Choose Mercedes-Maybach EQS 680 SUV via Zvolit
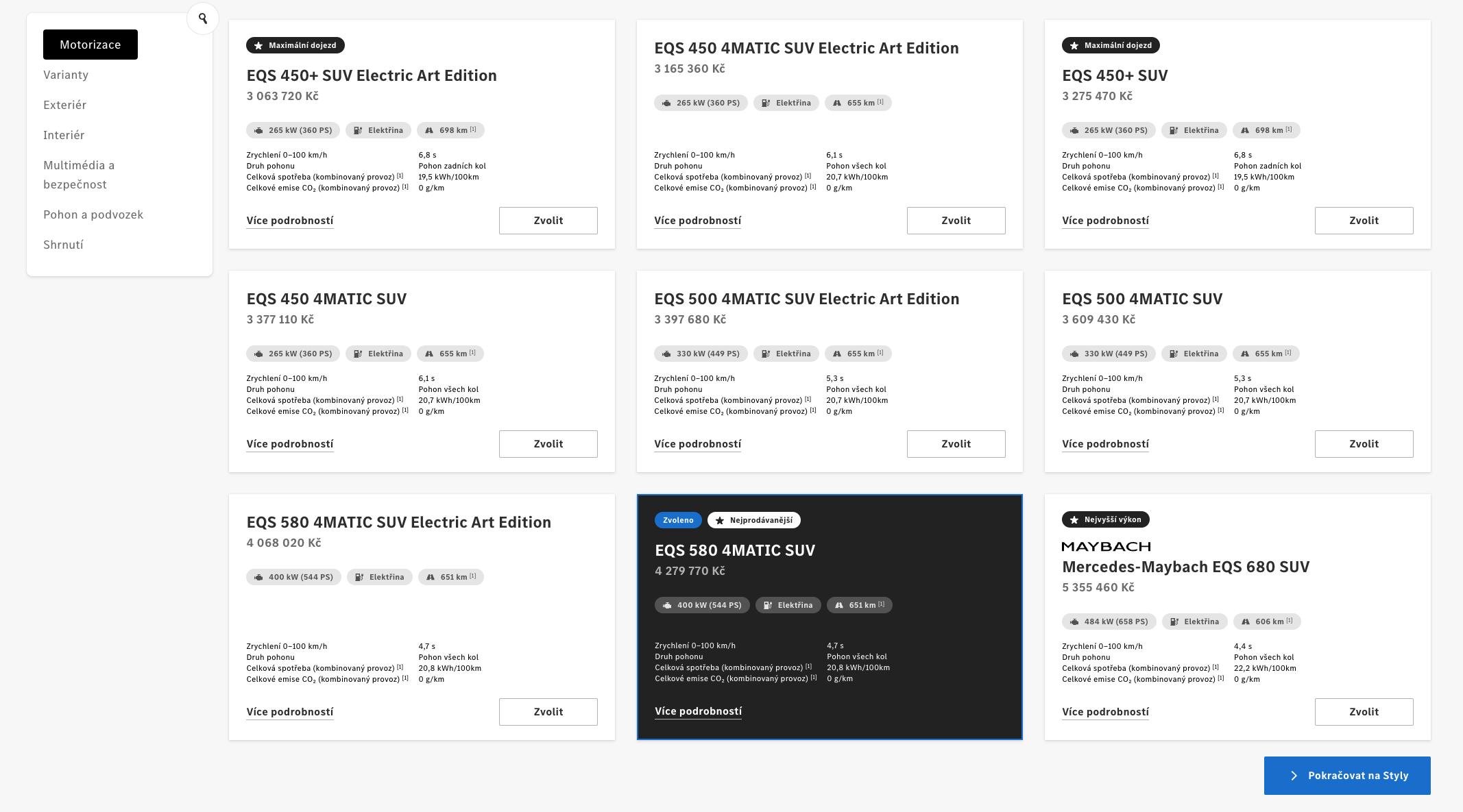1463x812 pixels. point(1364,712)
